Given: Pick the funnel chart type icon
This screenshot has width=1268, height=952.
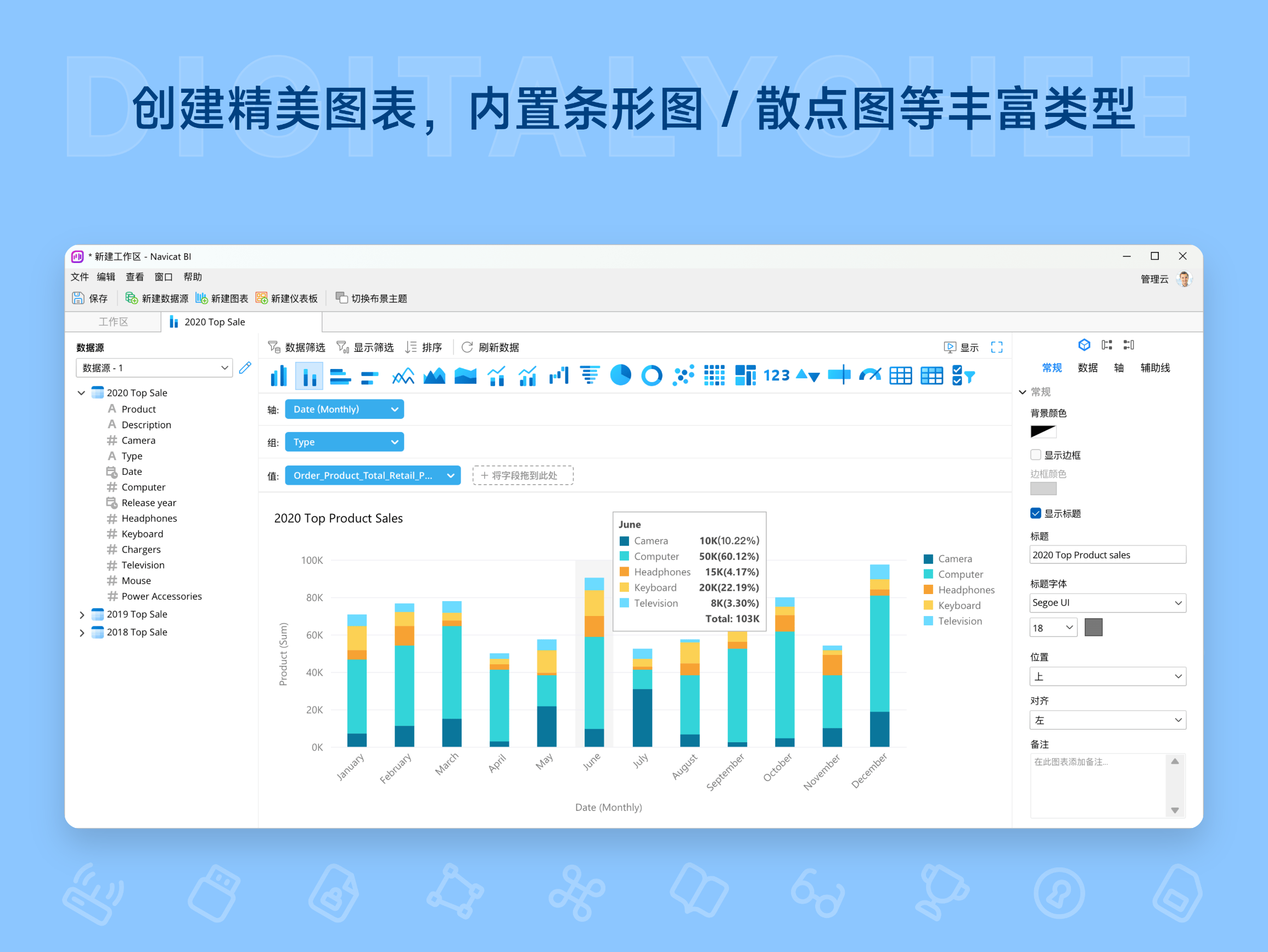Looking at the screenshot, I should tap(591, 375).
